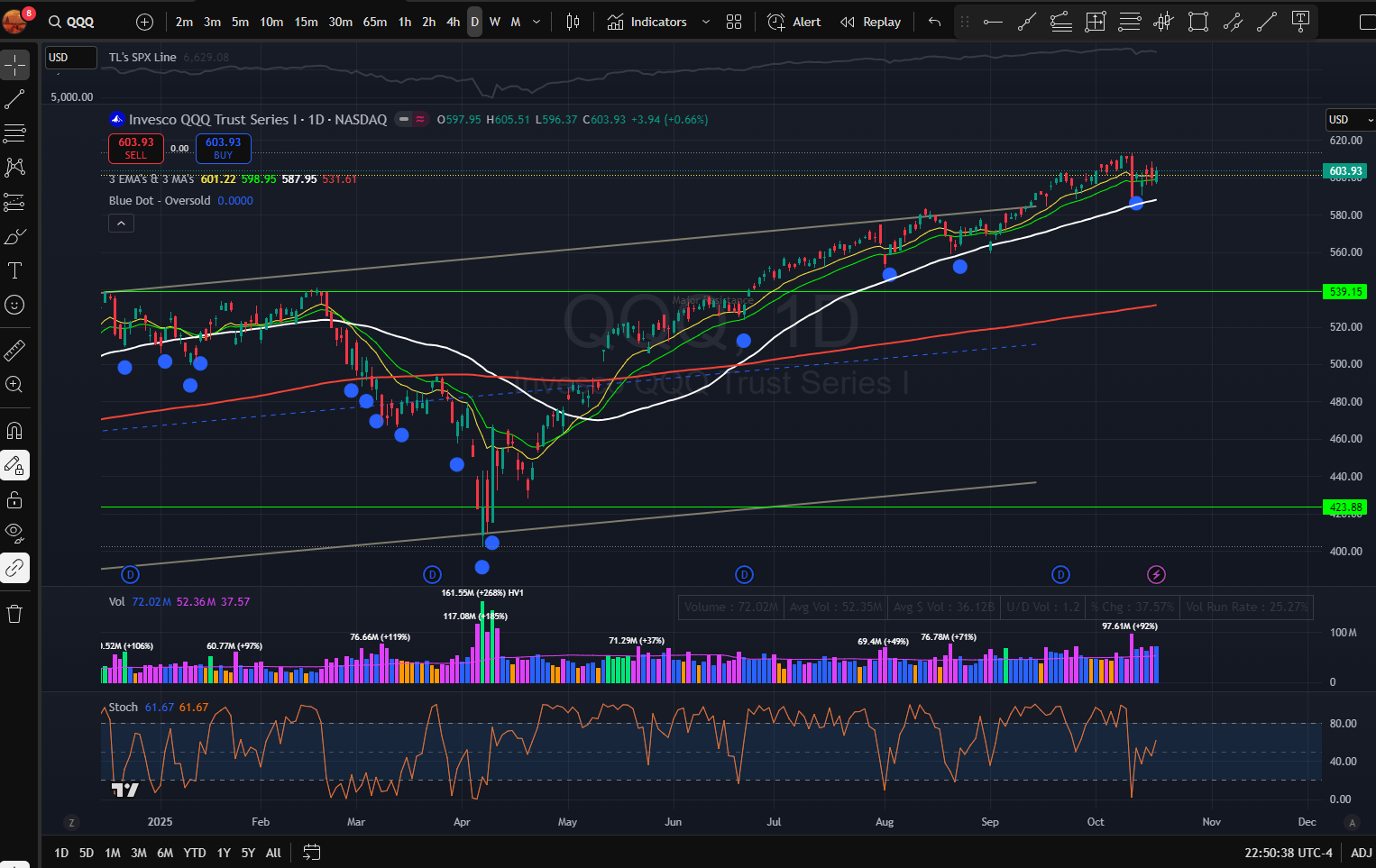Set the date range to 6M
Image resolution: width=1376 pixels, height=868 pixels.
165,853
